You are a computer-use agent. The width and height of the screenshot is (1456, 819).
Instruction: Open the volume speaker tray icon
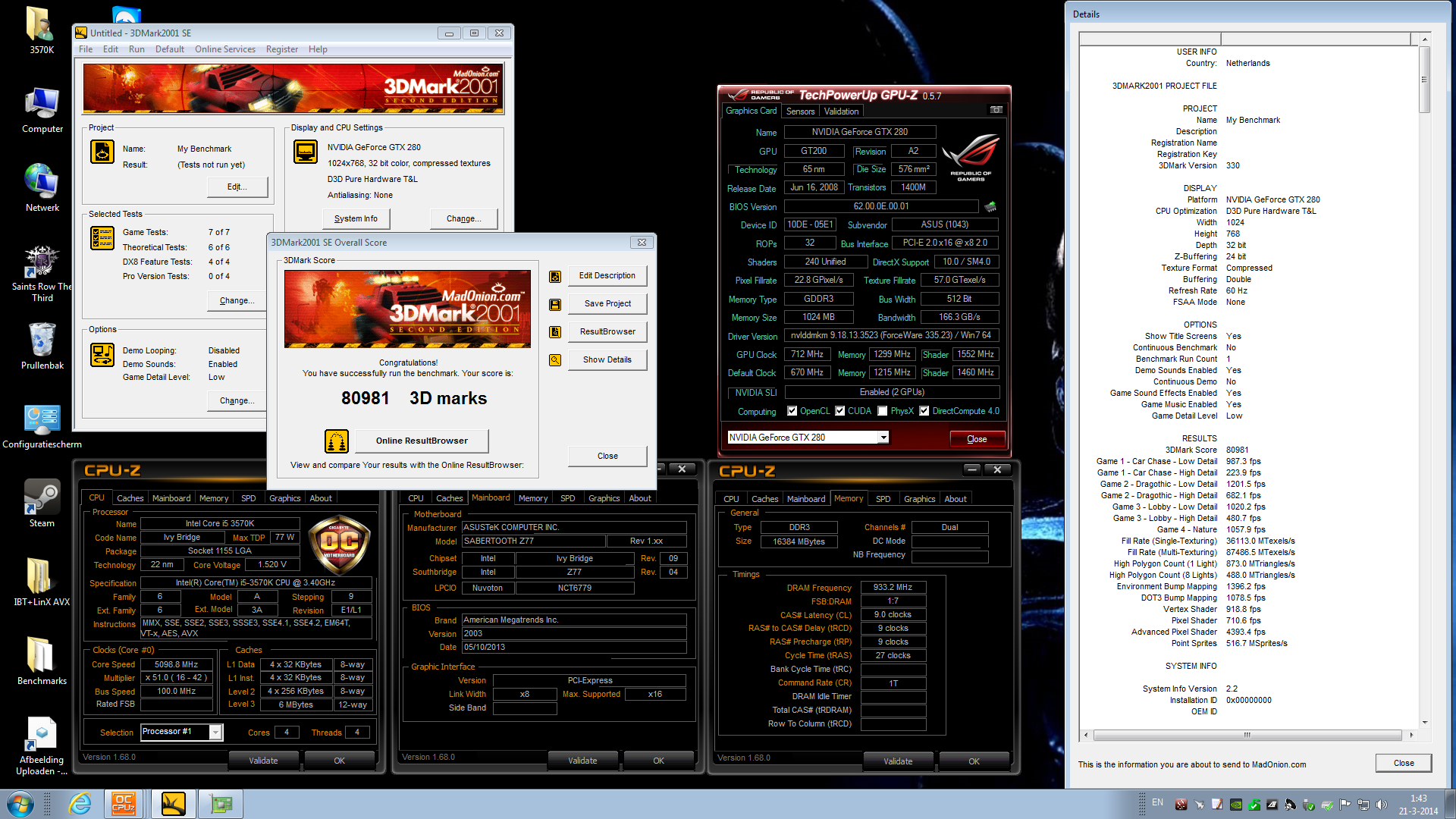pos(1381,805)
